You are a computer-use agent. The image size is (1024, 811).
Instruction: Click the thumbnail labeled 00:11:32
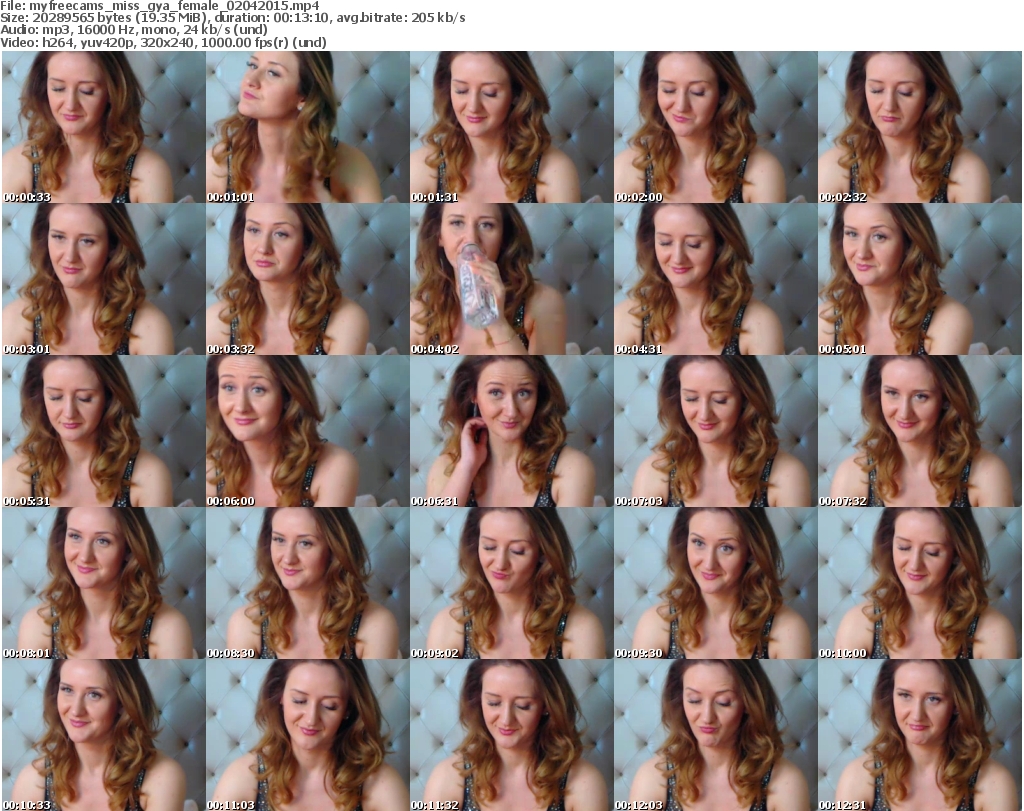(511, 735)
